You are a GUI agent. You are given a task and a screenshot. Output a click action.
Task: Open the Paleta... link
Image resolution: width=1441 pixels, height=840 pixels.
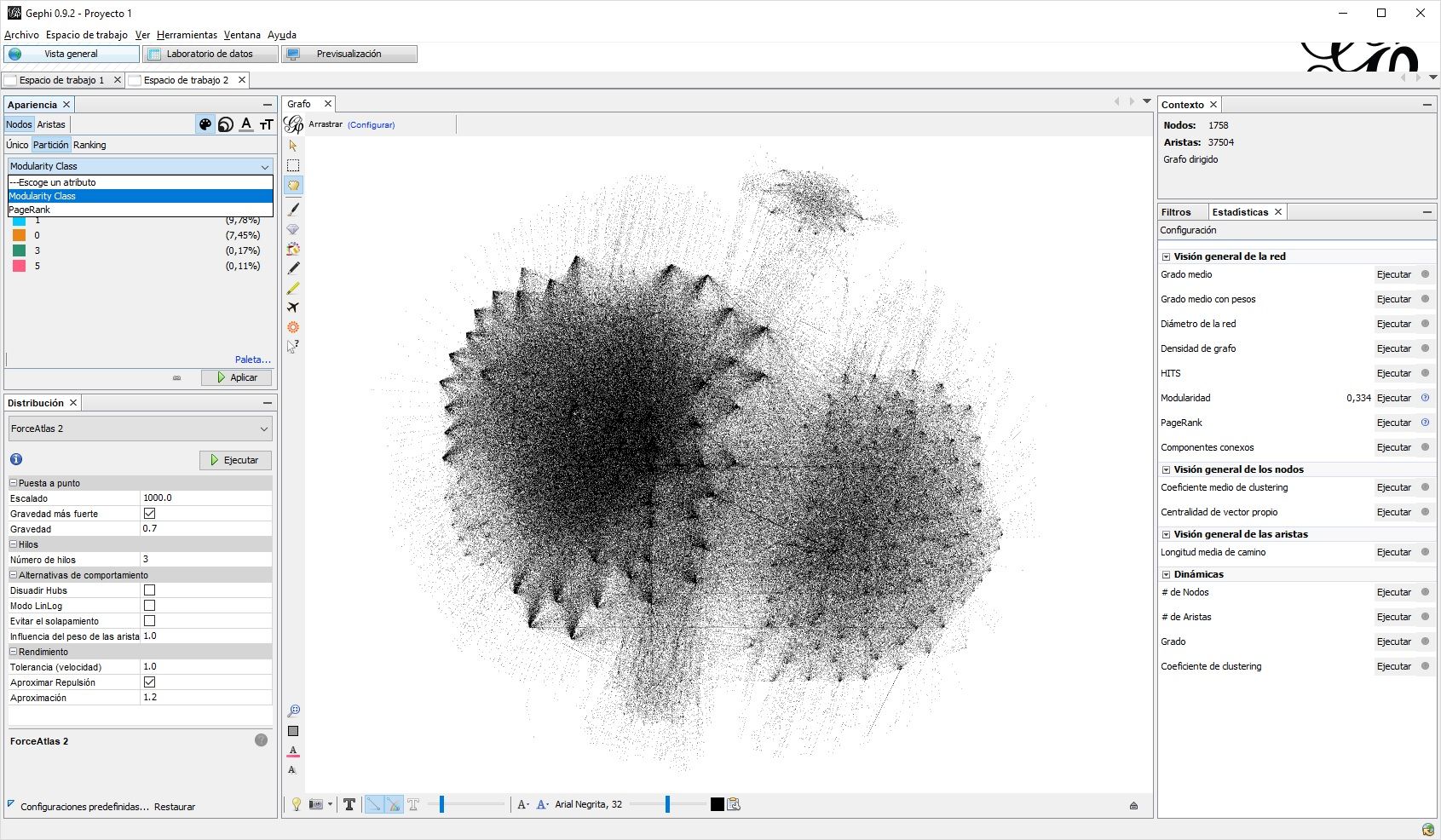[253, 360]
